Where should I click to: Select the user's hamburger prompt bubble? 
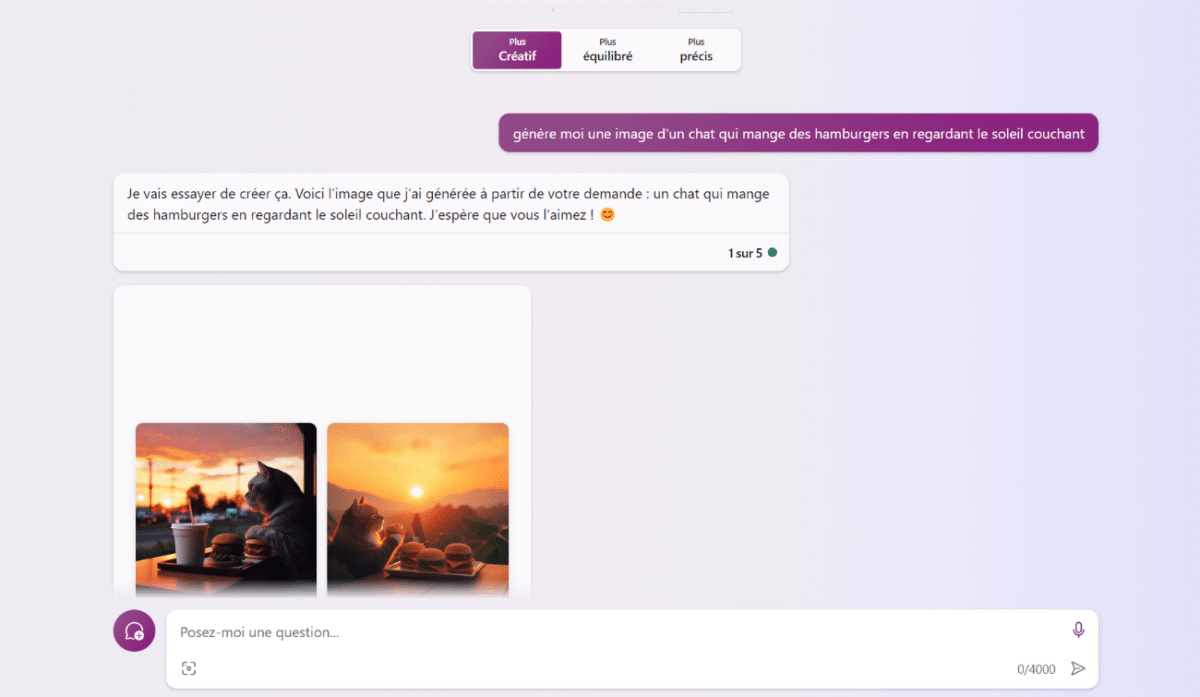797,133
